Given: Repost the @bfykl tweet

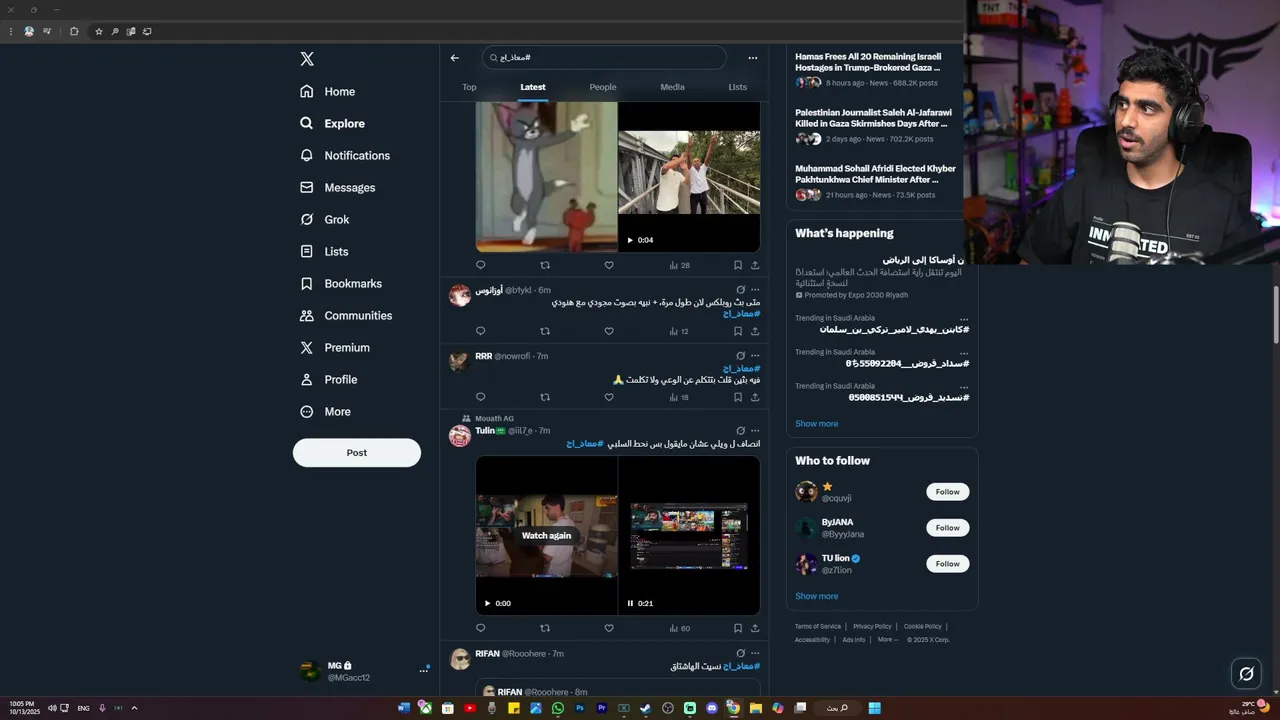Looking at the screenshot, I should 545,331.
